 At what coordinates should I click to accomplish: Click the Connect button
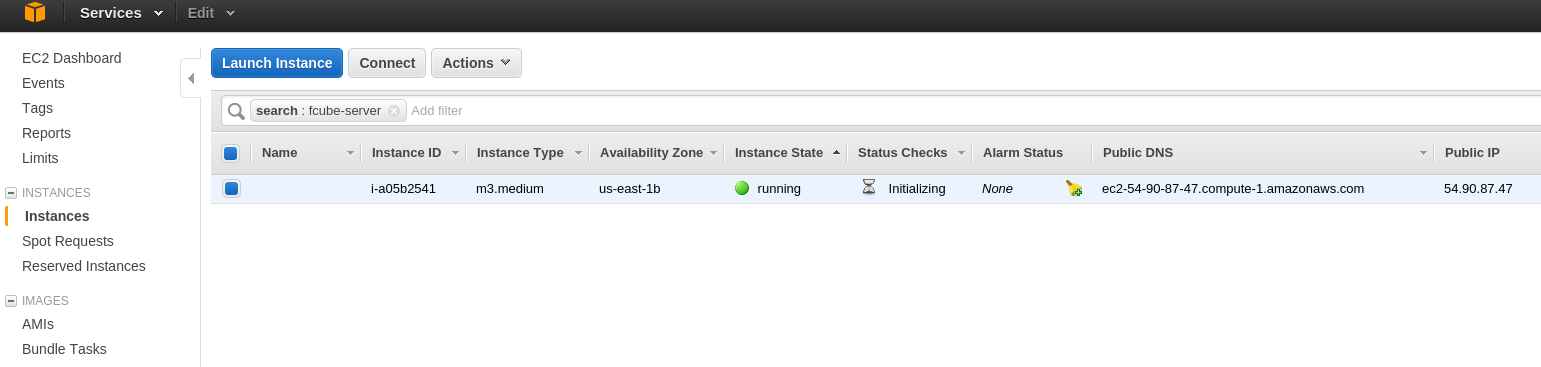(x=387, y=63)
